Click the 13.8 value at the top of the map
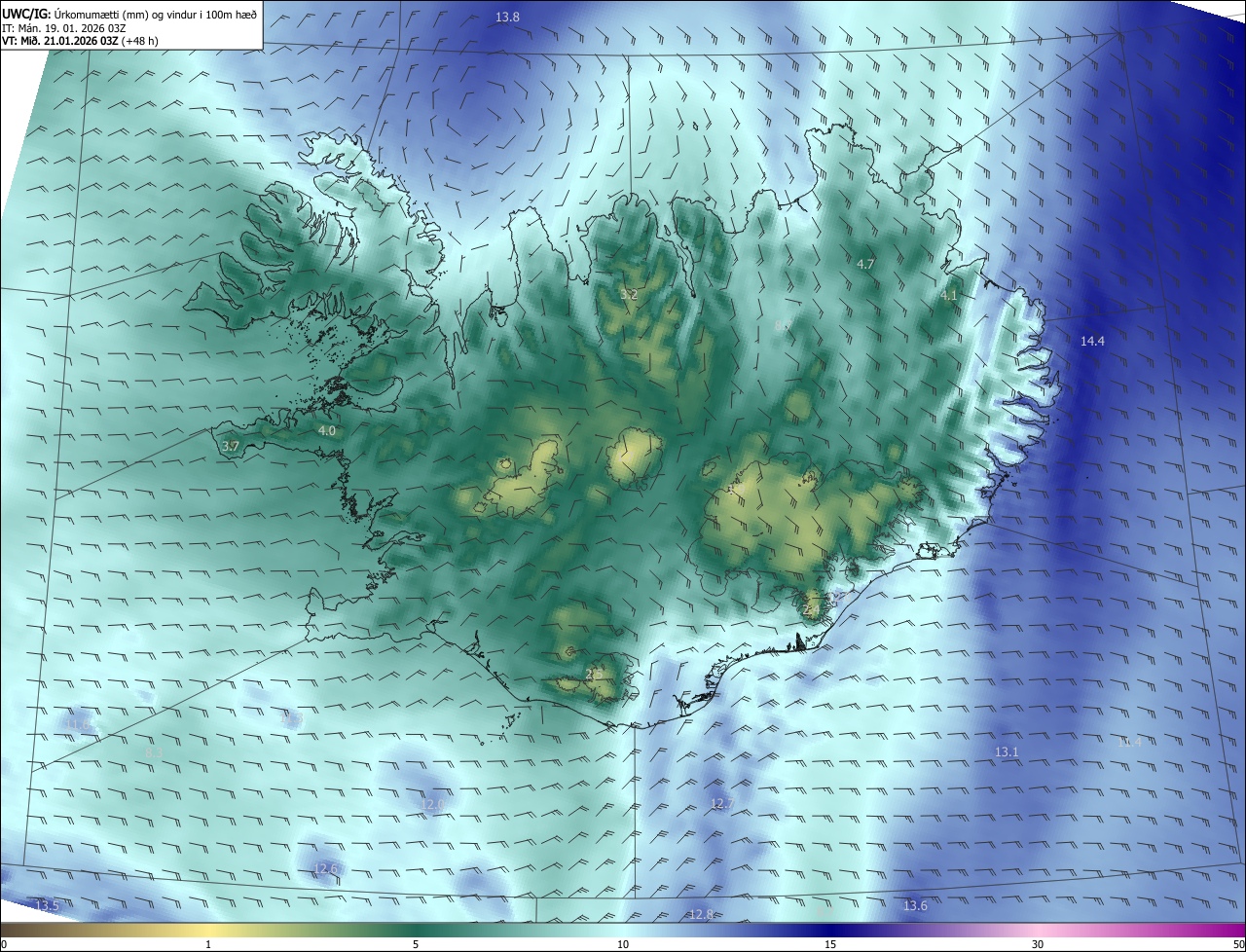 click(507, 18)
